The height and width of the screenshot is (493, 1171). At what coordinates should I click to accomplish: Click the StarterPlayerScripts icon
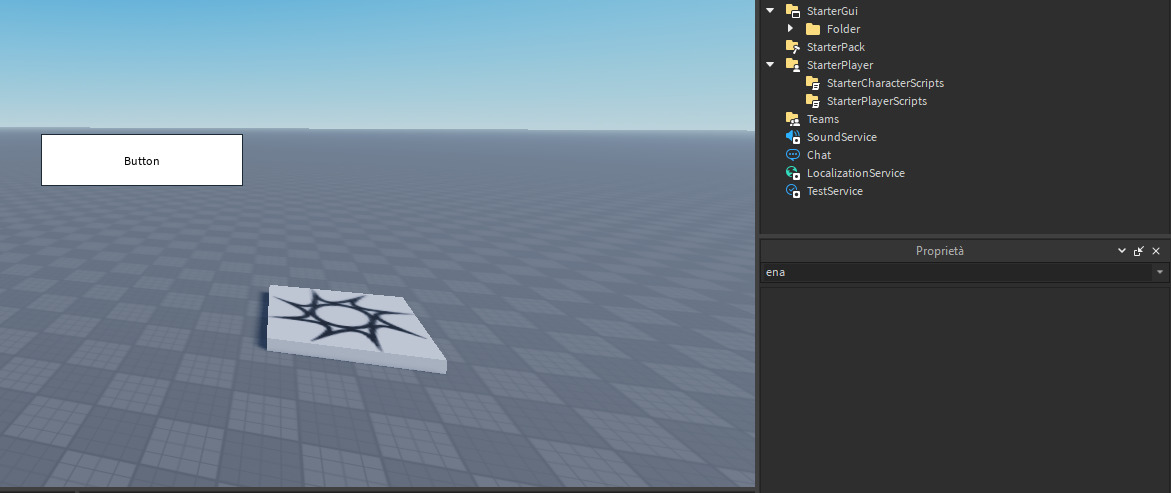(x=813, y=101)
